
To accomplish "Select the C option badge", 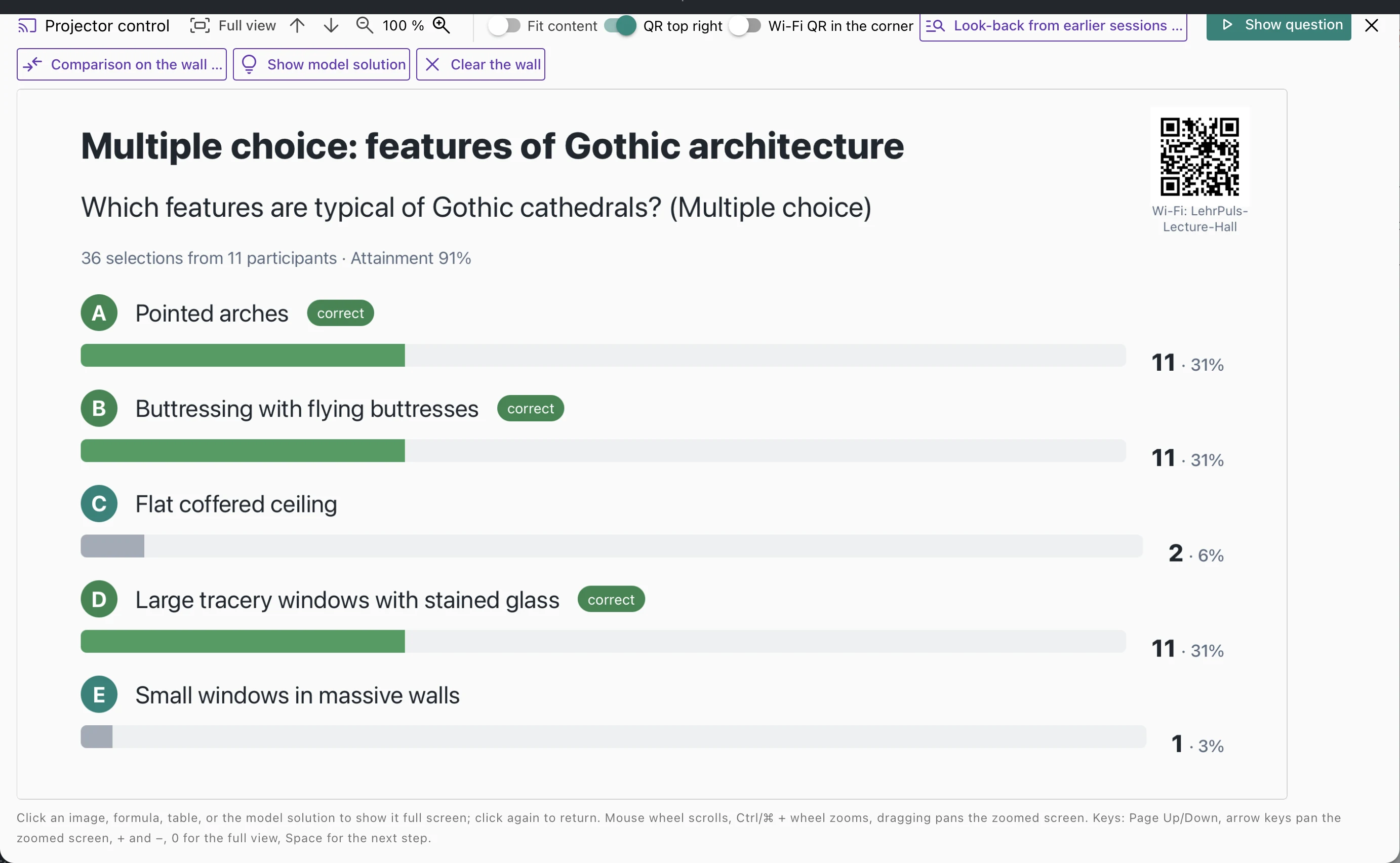I will (99, 503).
